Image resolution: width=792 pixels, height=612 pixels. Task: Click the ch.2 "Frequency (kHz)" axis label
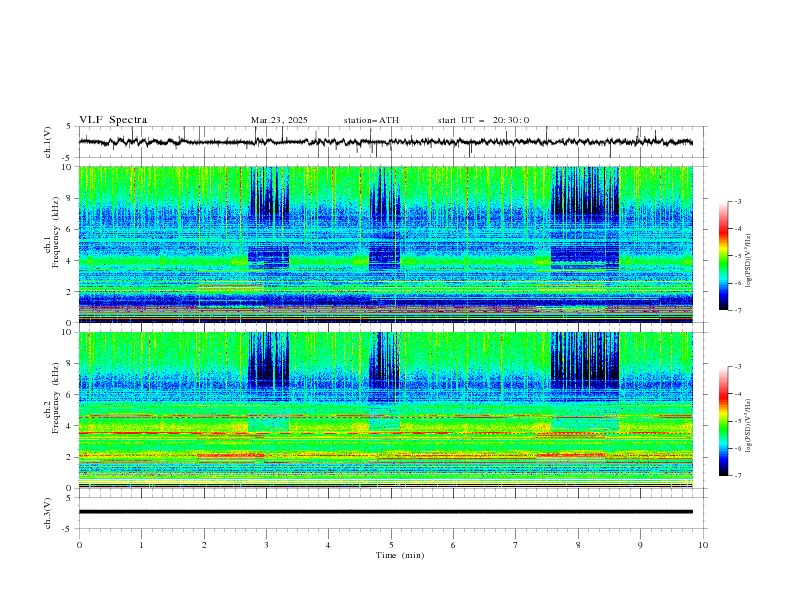click(56, 398)
